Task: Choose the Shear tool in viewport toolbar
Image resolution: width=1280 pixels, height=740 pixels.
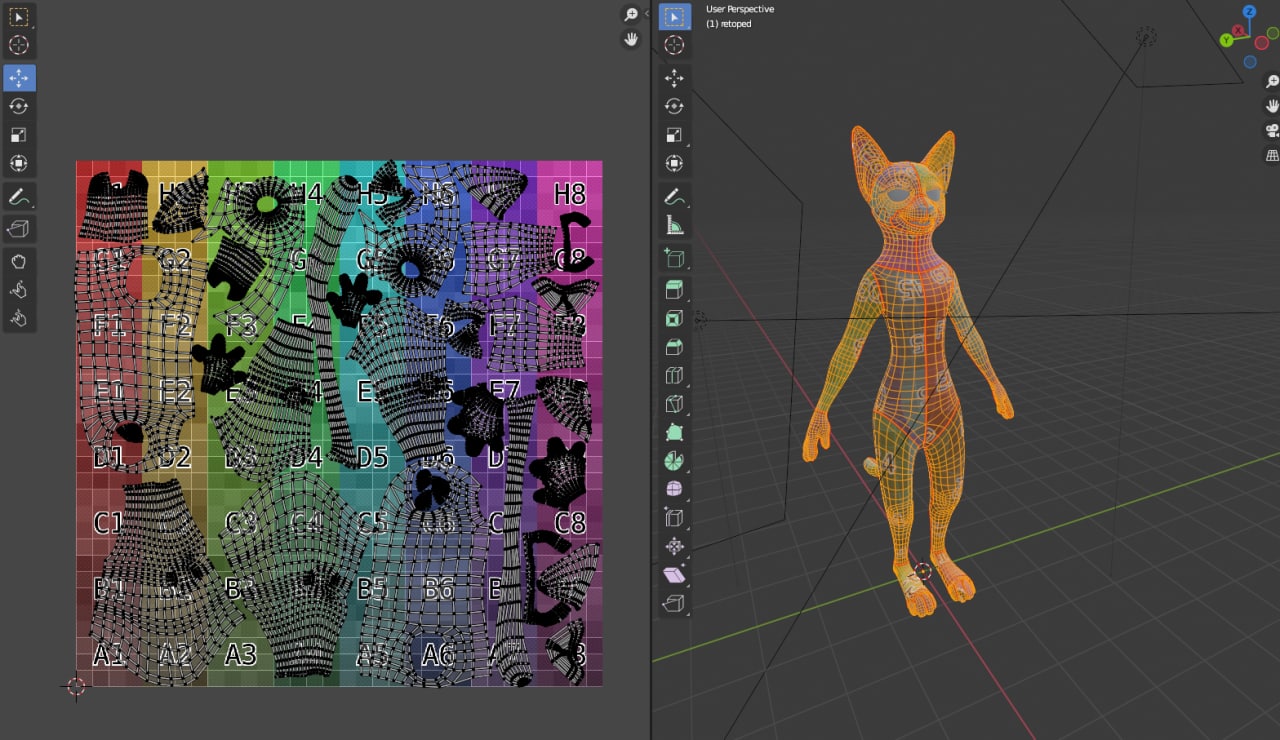Action: pos(675,575)
